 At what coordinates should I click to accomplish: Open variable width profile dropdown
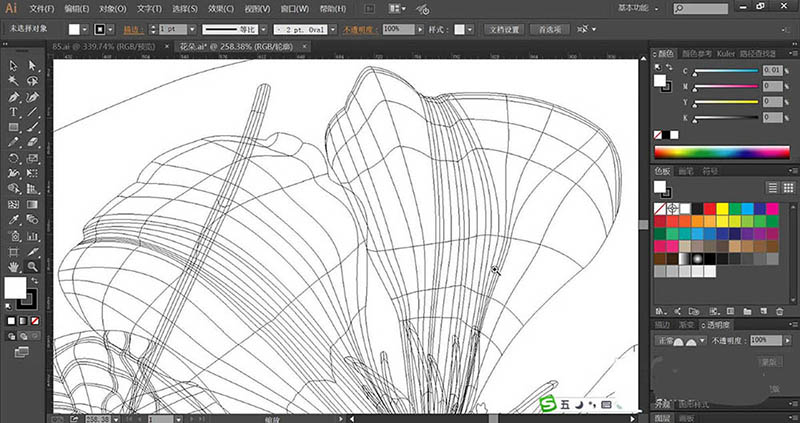click(264, 30)
